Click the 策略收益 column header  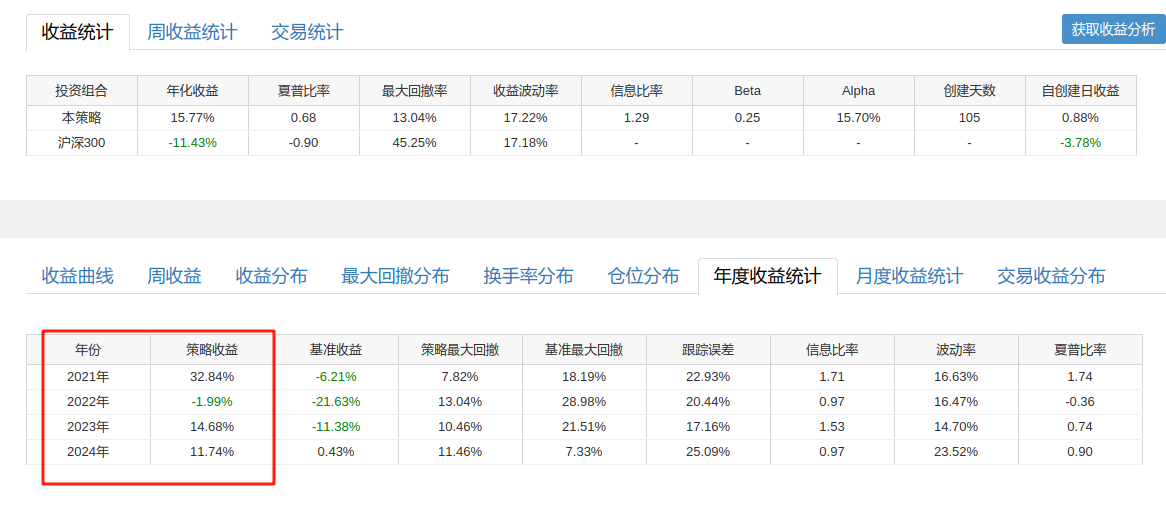tap(212, 350)
